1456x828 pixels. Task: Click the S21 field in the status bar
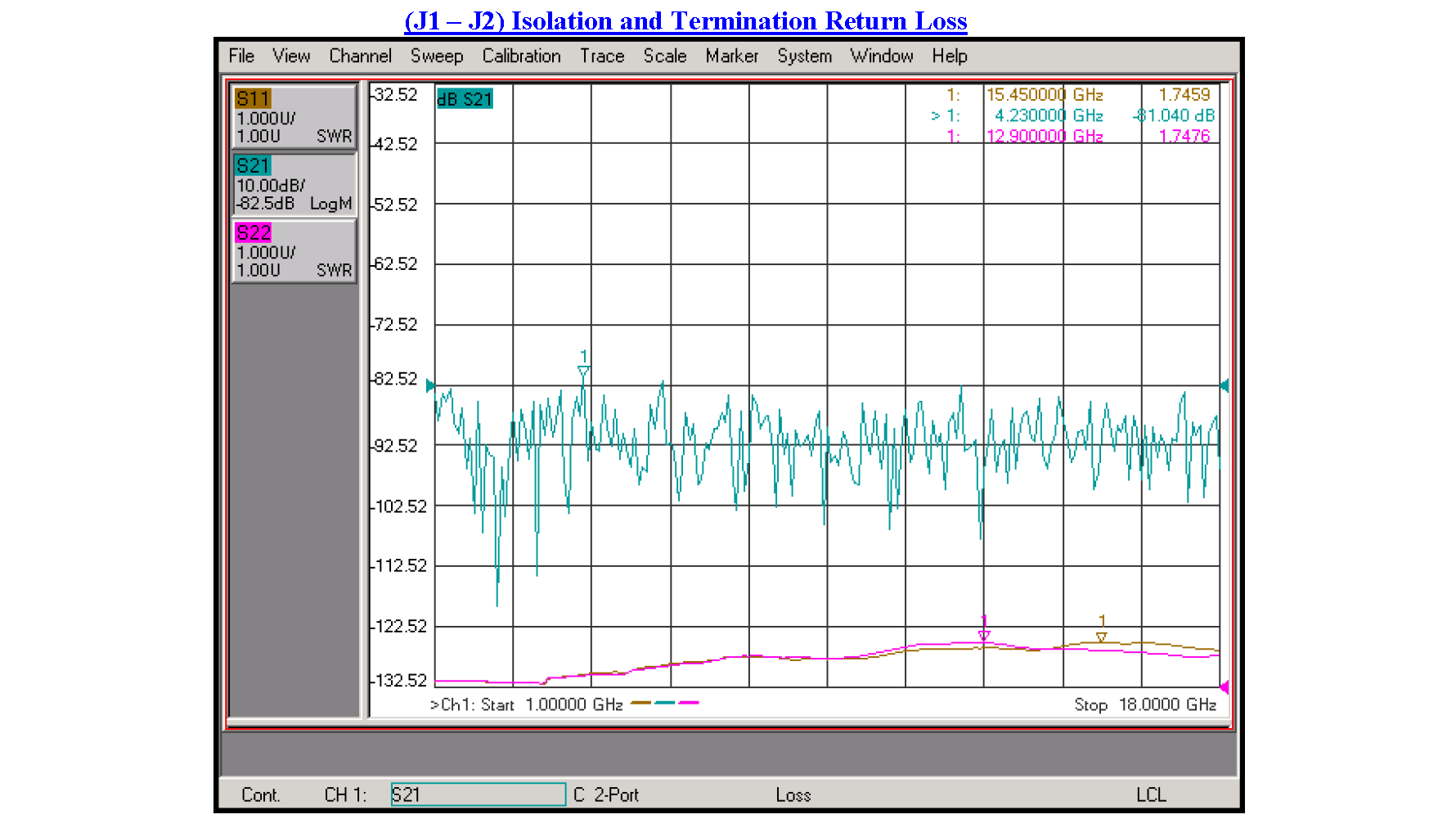pos(478,794)
